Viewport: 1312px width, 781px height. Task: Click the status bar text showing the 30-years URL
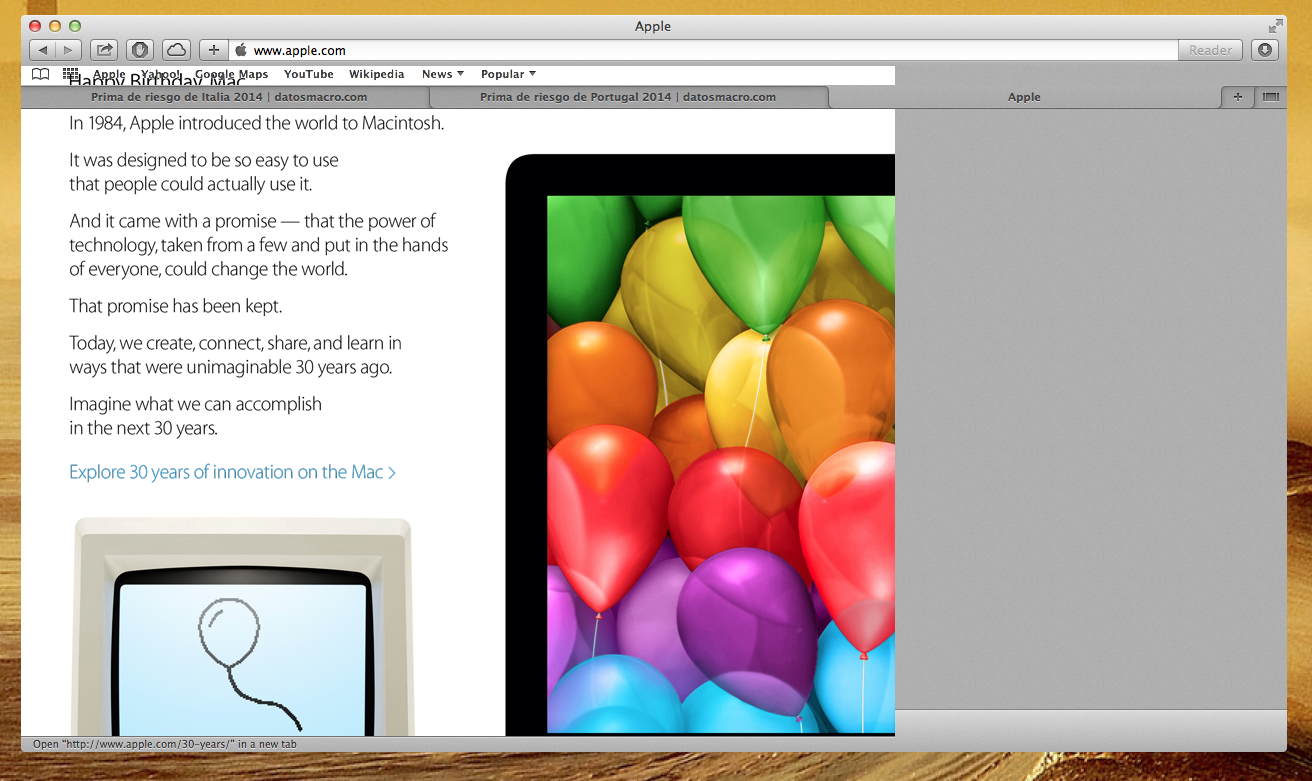pos(165,744)
